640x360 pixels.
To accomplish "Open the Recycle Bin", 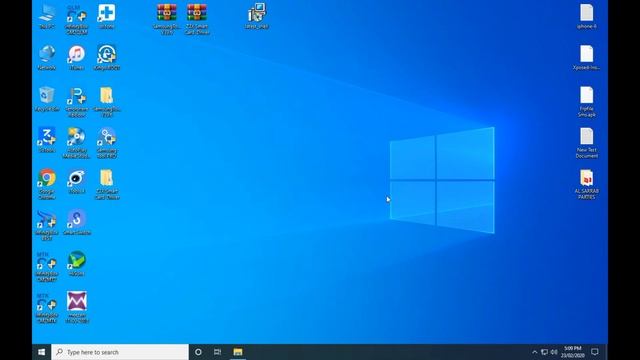I will pos(47,99).
